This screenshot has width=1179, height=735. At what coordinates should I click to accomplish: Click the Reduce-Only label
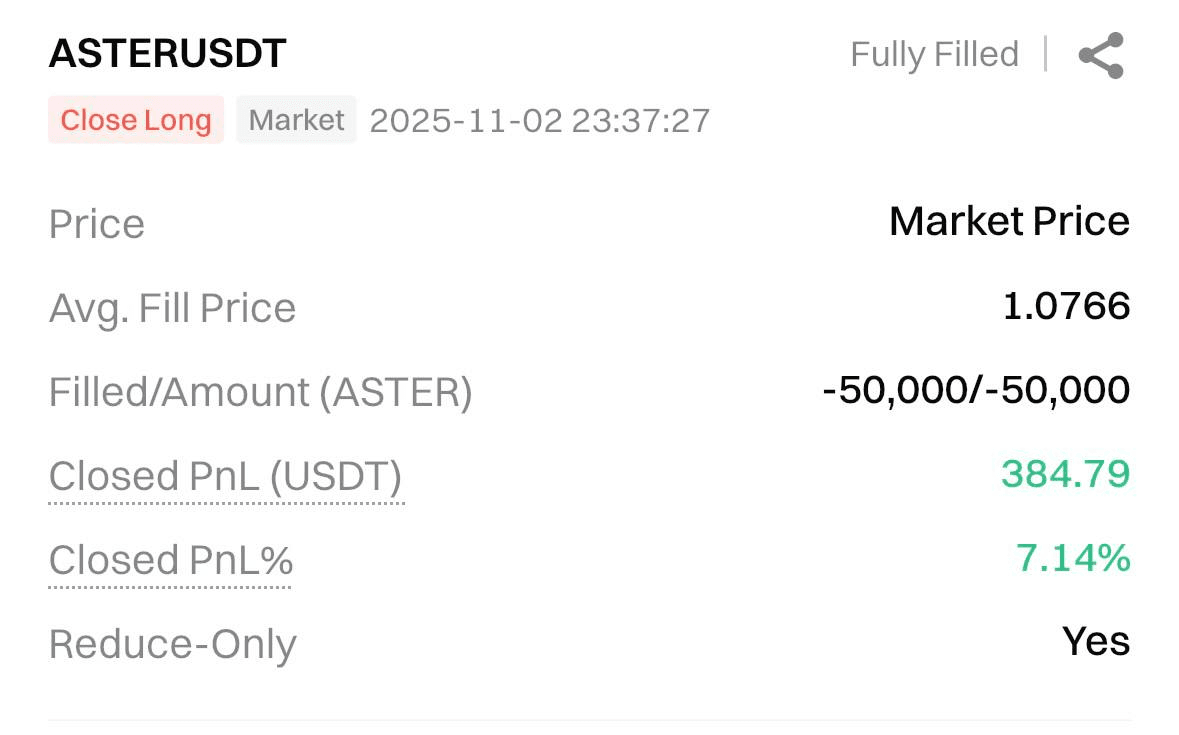click(173, 645)
